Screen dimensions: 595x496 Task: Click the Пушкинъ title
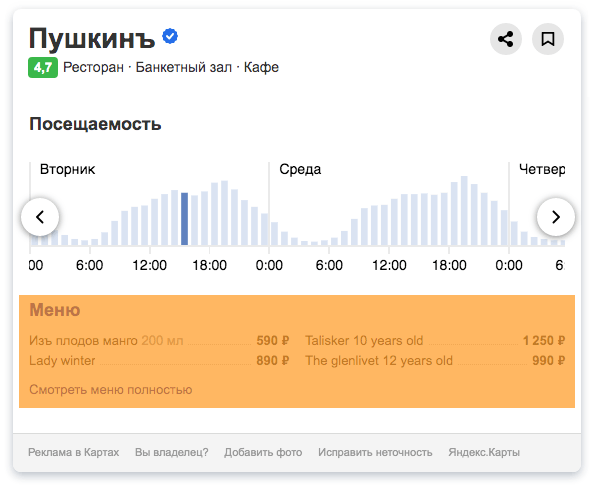[92, 38]
